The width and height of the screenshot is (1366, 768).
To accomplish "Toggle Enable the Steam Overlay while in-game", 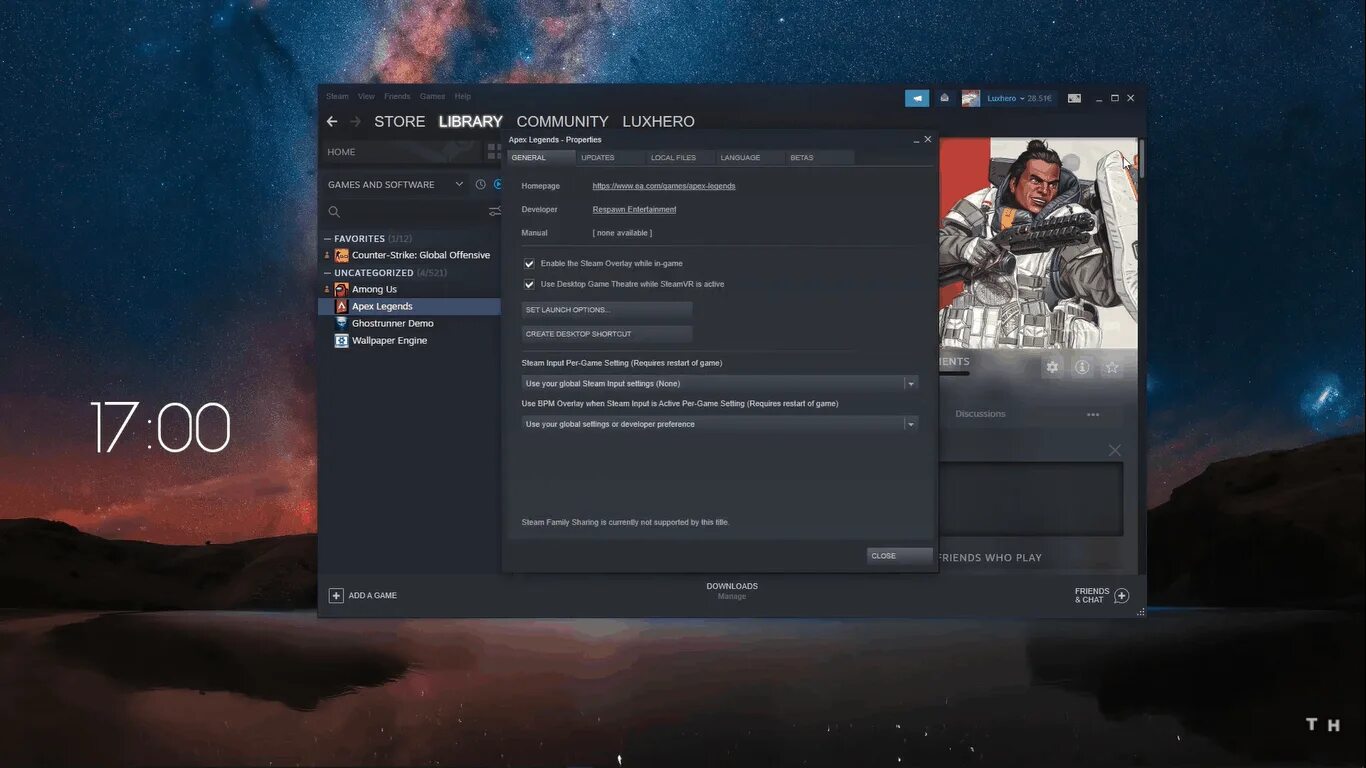I will tap(529, 264).
